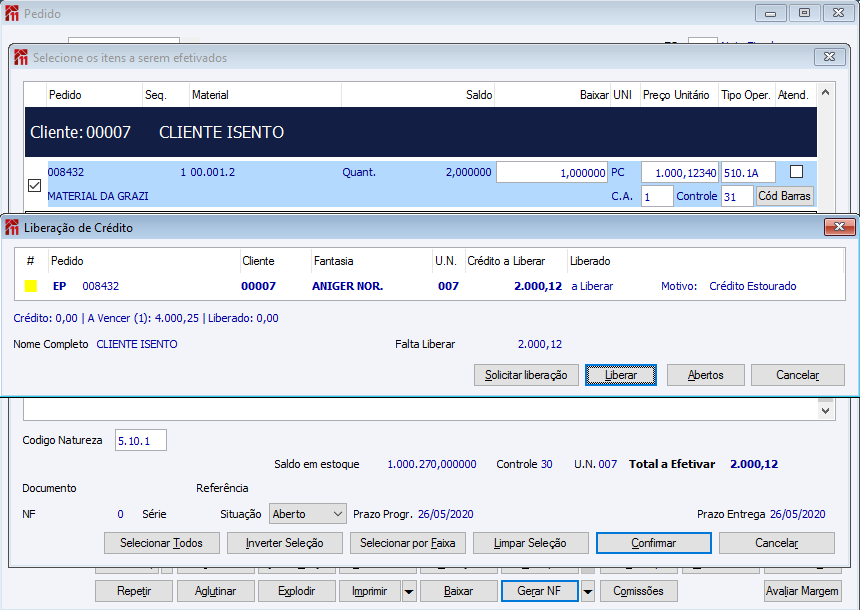Select the ANIGER NOR. fantasia cell

(347, 286)
